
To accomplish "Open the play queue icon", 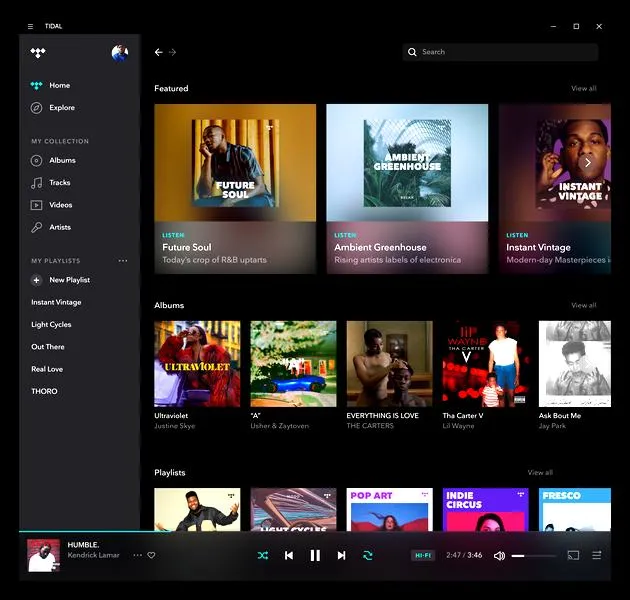I will (x=597, y=555).
